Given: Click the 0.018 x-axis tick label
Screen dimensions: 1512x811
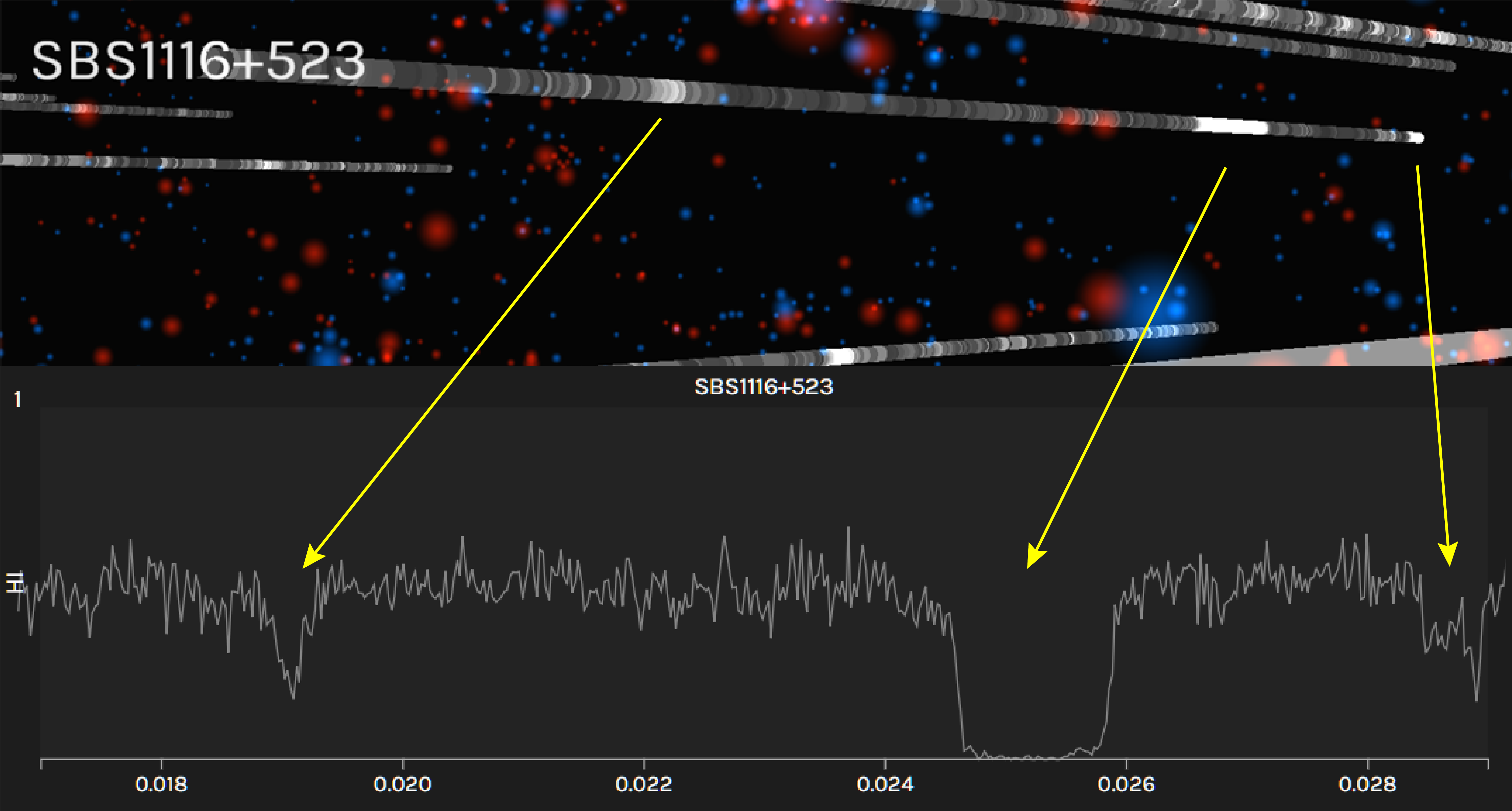Looking at the screenshot, I should pos(161,784).
